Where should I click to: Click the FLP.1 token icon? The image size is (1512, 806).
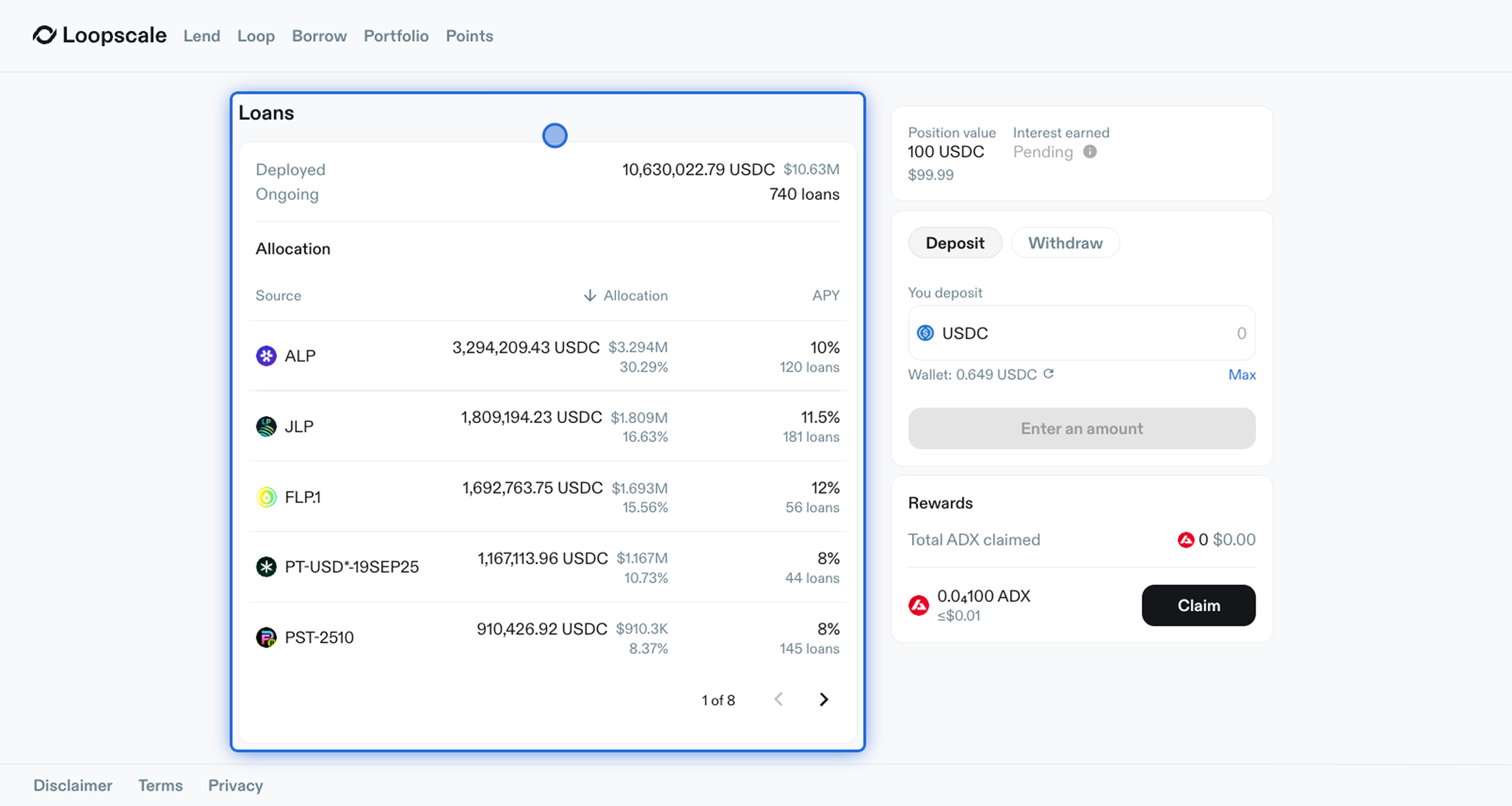[x=266, y=497]
